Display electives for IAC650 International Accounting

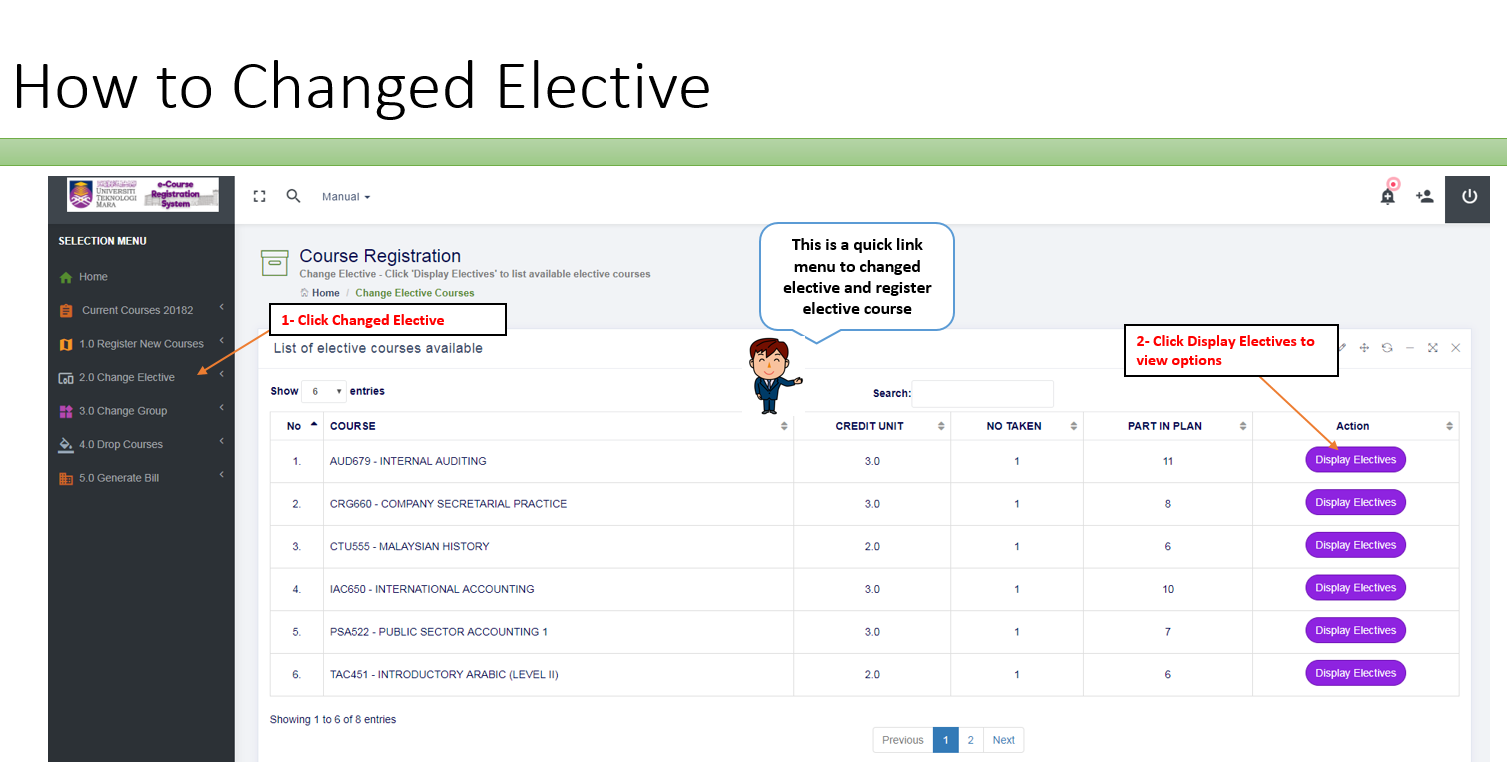[1355, 588]
